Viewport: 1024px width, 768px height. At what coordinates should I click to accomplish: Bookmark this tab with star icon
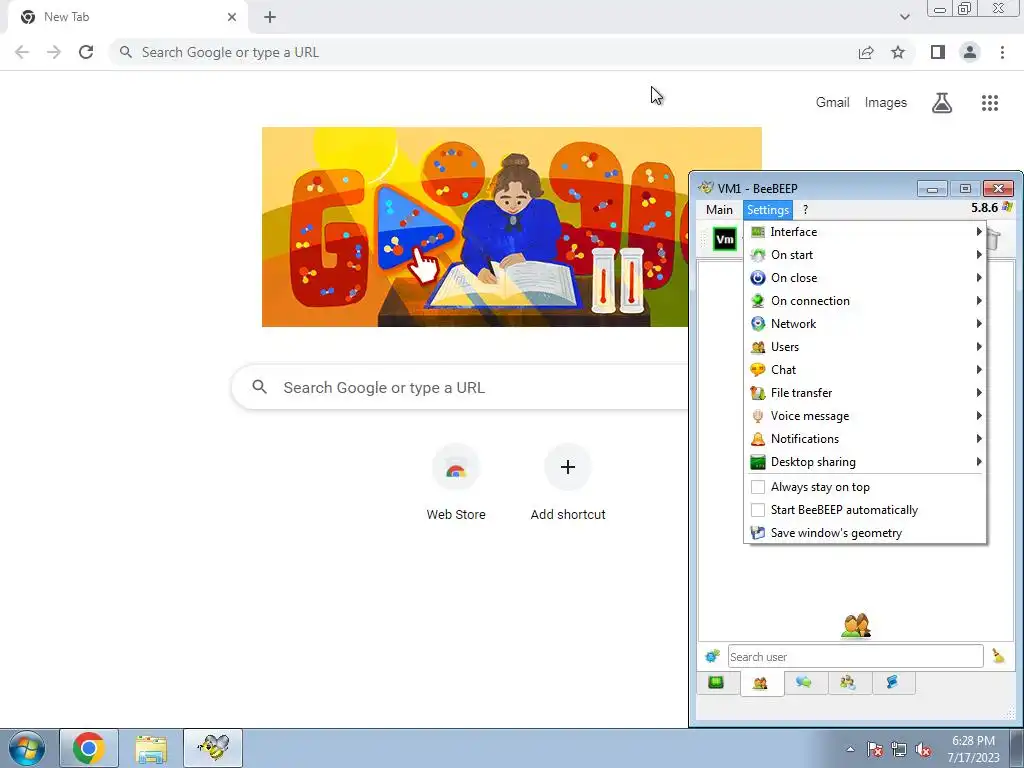(x=898, y=52)
